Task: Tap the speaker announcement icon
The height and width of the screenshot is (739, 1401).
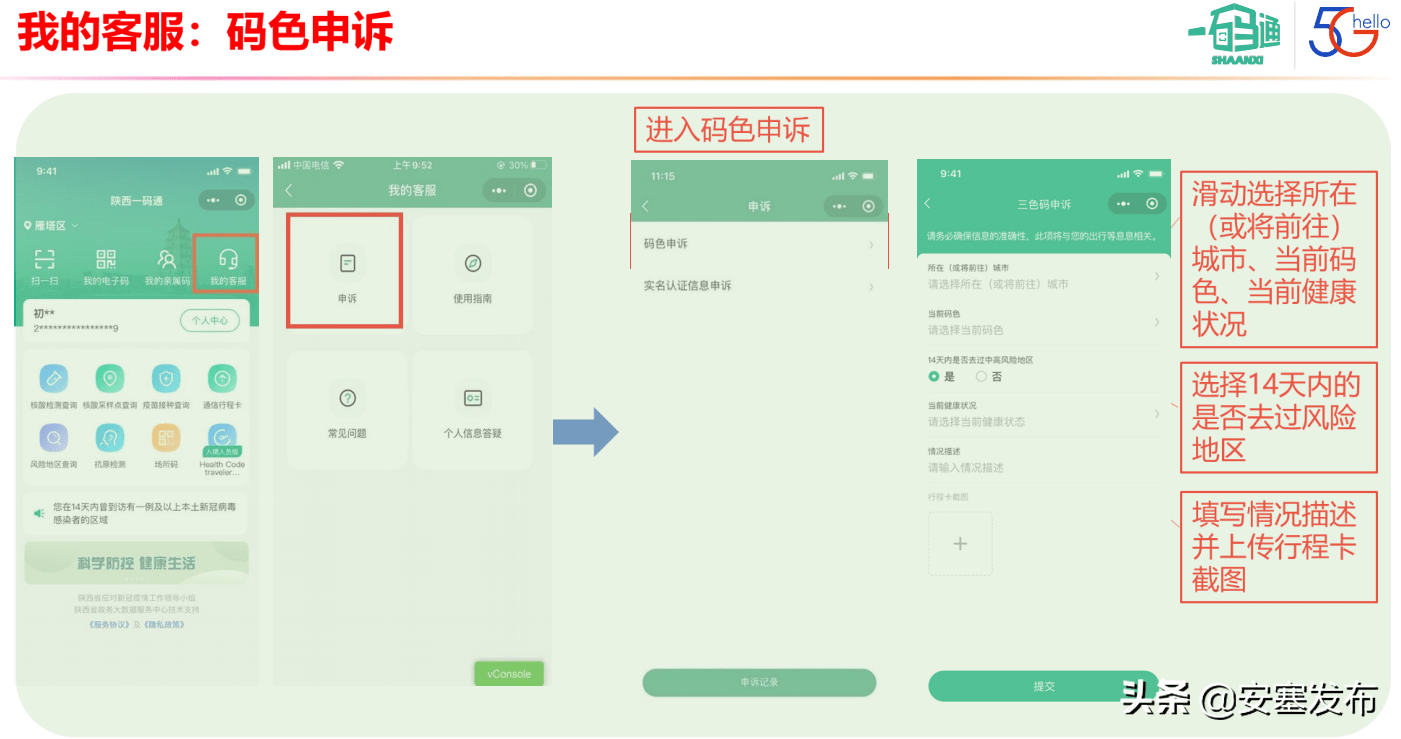Action: pos(39,513)
